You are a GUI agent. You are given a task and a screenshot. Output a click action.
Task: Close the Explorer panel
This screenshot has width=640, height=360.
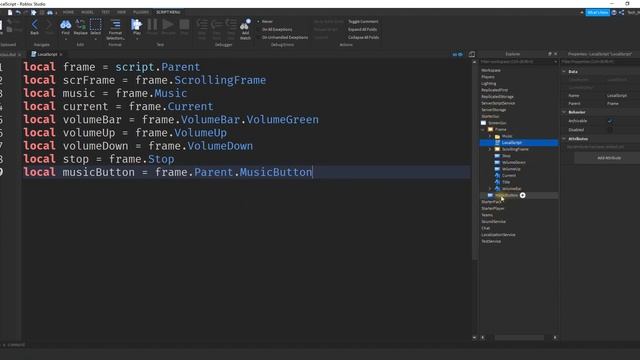point(555,54)
